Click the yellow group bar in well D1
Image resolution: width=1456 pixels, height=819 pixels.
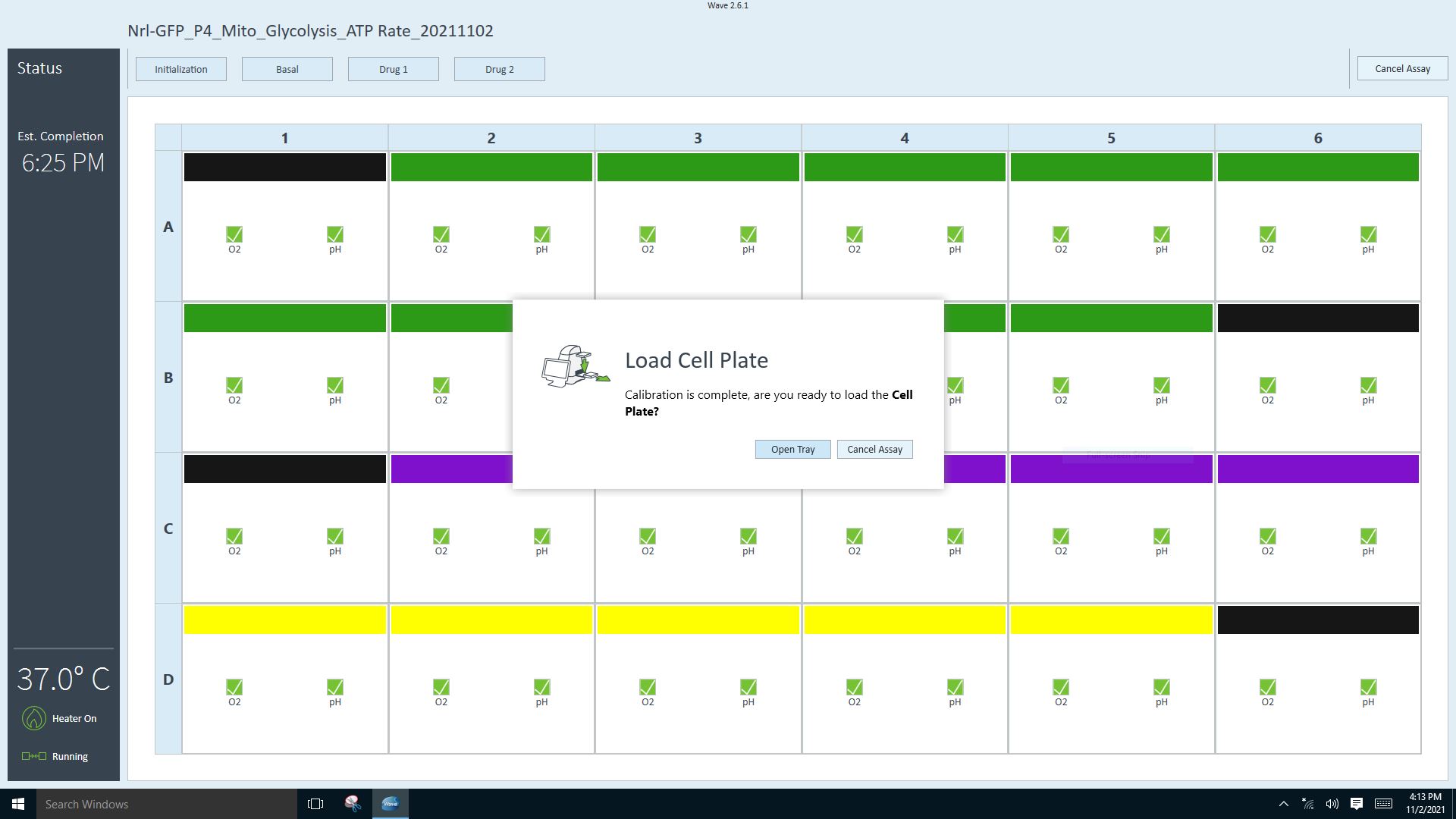click(284, 620)
